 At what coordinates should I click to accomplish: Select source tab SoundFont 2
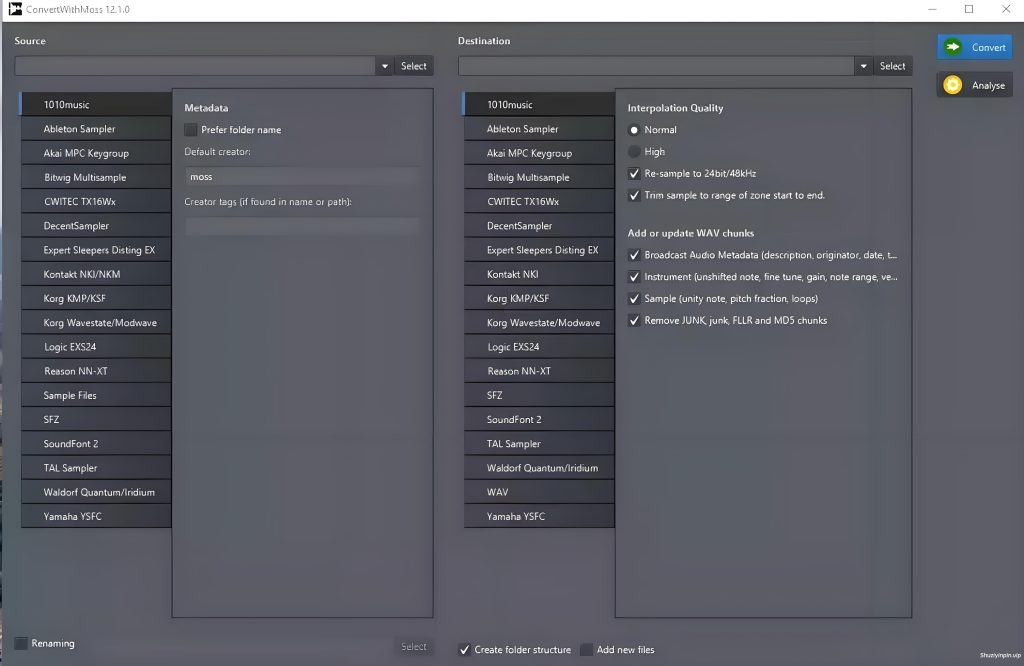pos(96,443)
